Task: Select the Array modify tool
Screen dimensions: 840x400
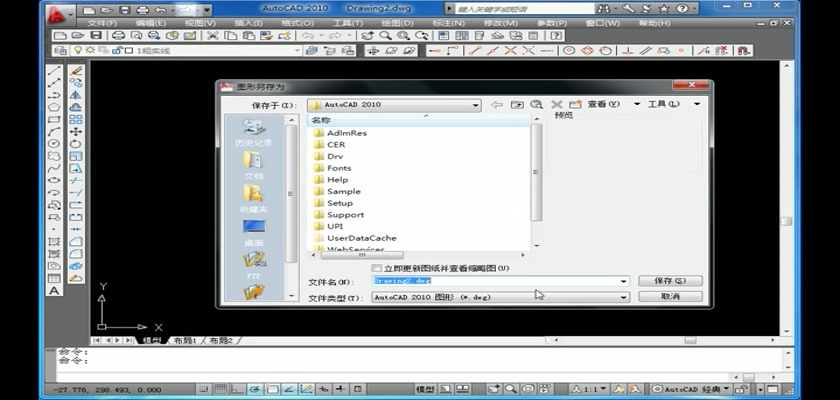Action: 76,119
